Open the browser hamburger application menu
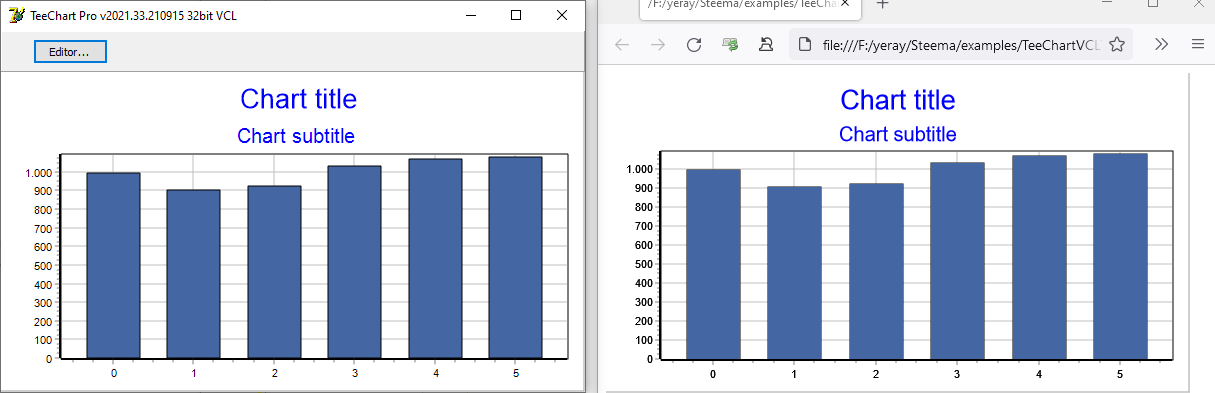Image resolution: width=1215 pixels, height=393 pixels. click(1198, 45)
